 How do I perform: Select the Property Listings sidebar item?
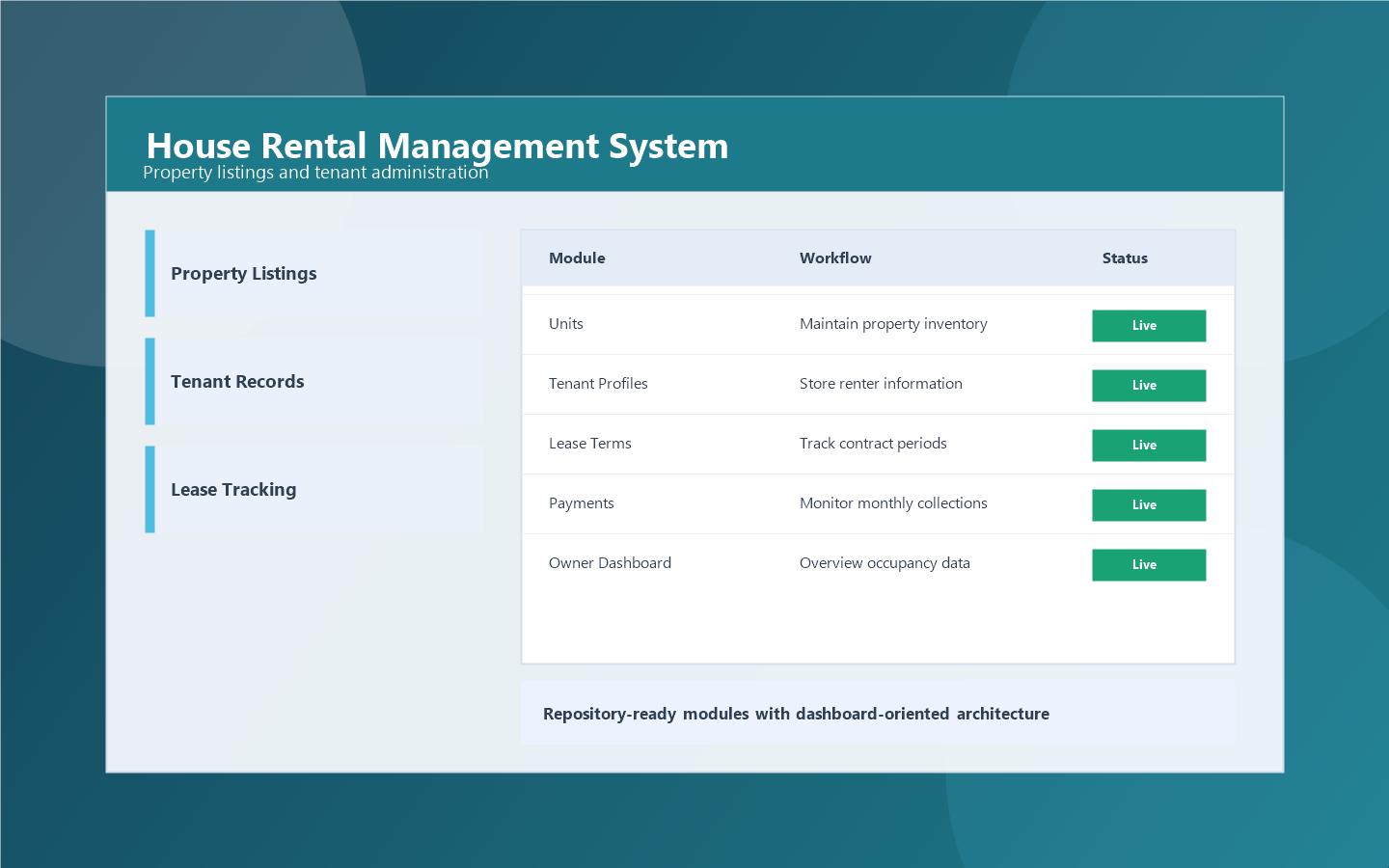[x=316, y=273]
